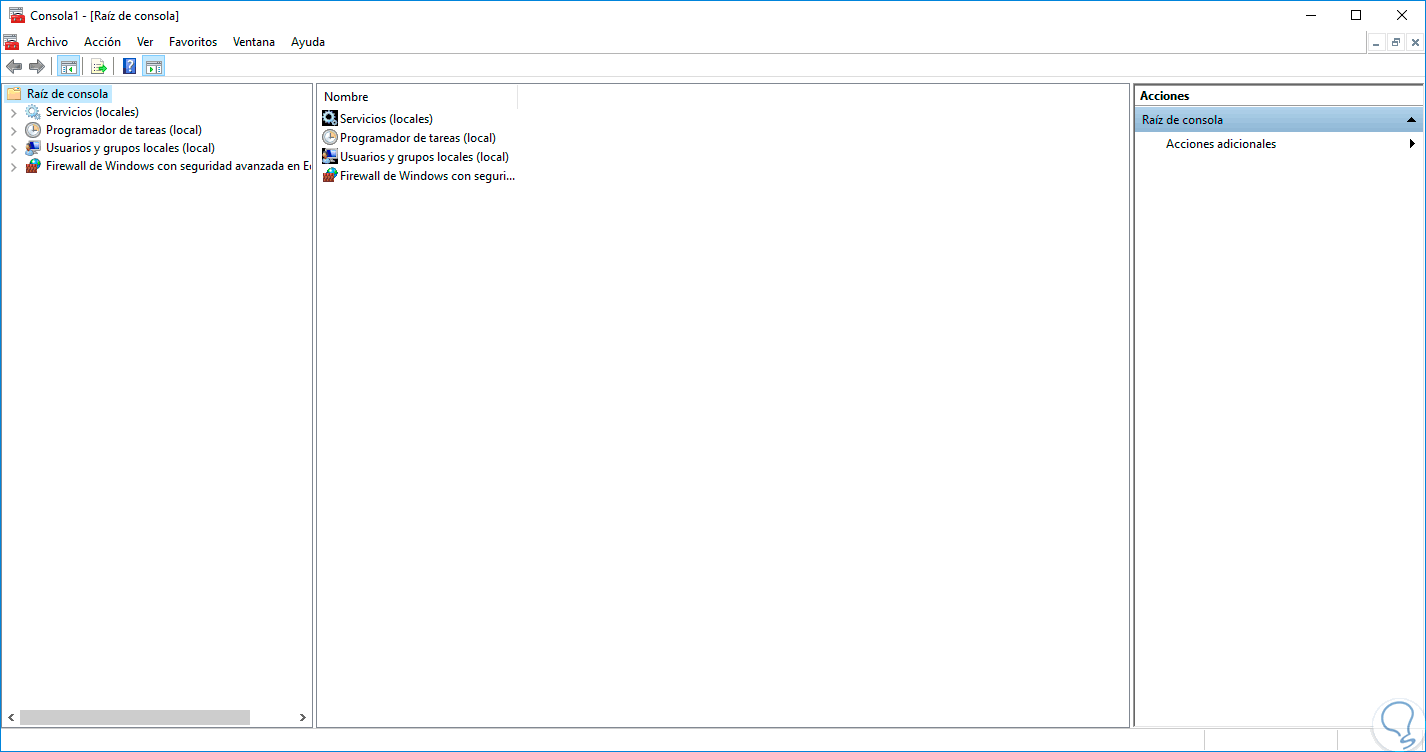Select Raíz de consola in the console tree

[67, 94]
